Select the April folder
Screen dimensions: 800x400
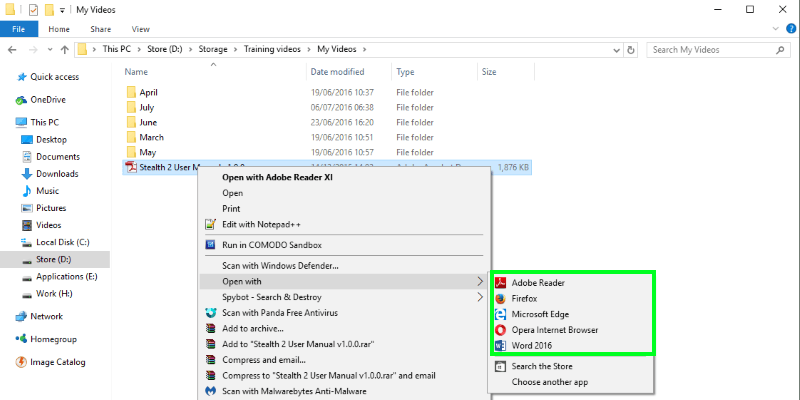pos(148,92)
